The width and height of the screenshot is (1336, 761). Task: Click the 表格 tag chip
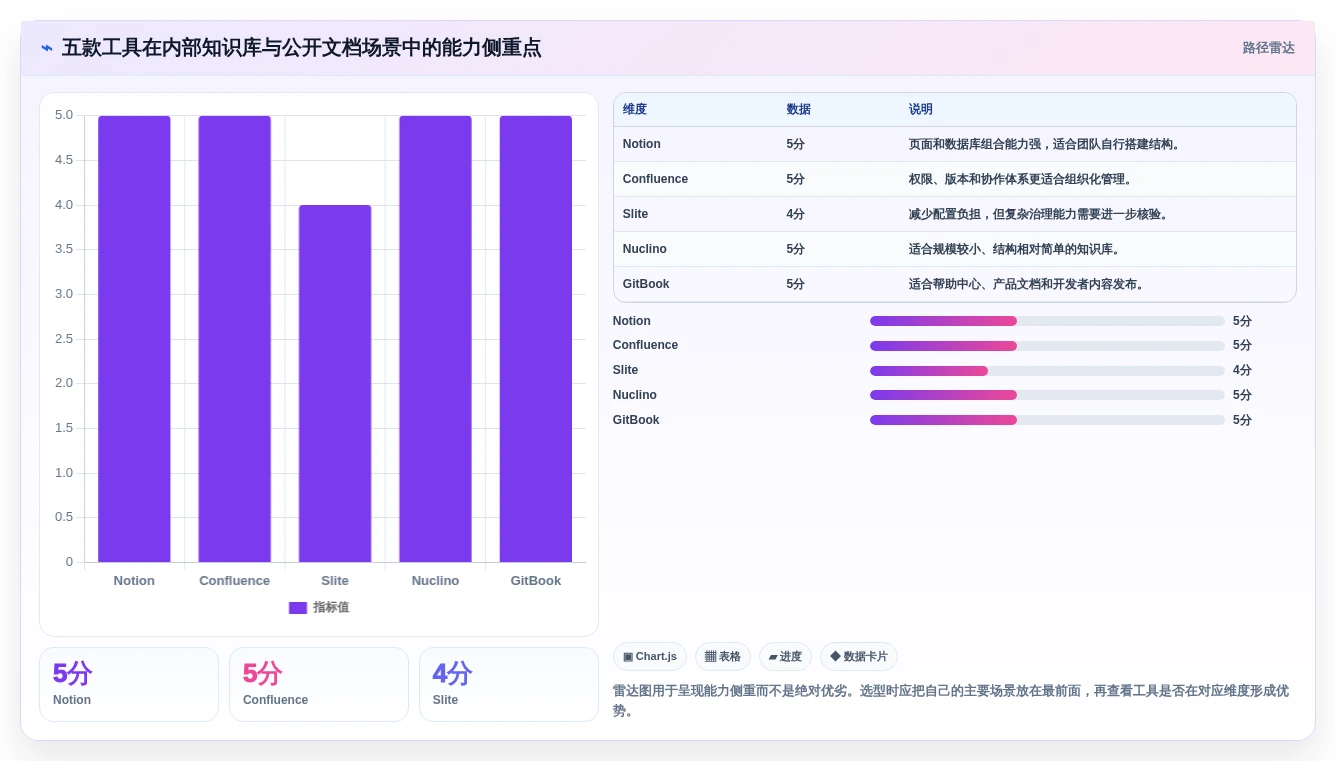723,657
